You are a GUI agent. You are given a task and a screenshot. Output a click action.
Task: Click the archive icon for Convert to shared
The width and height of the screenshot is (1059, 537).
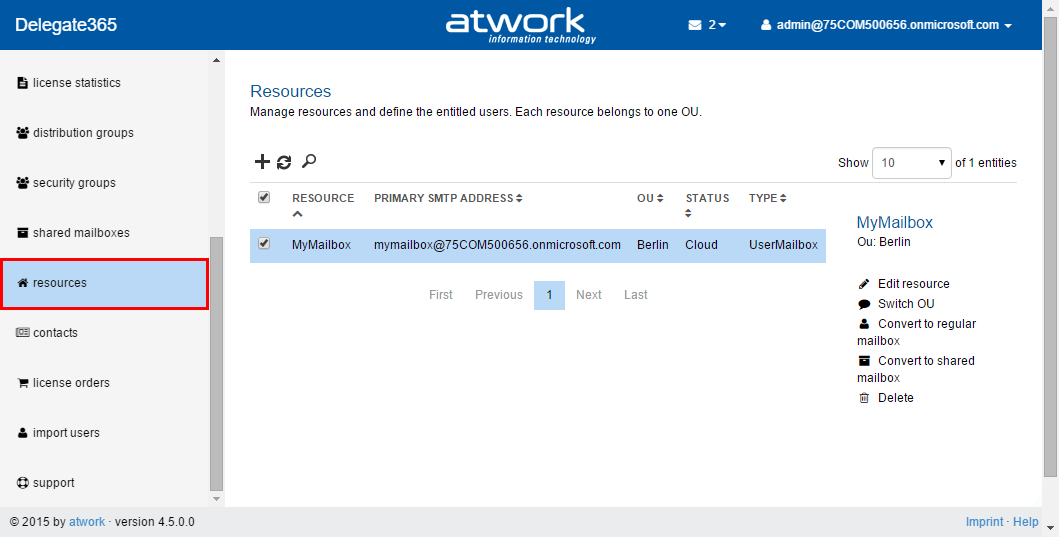point(864,361)
